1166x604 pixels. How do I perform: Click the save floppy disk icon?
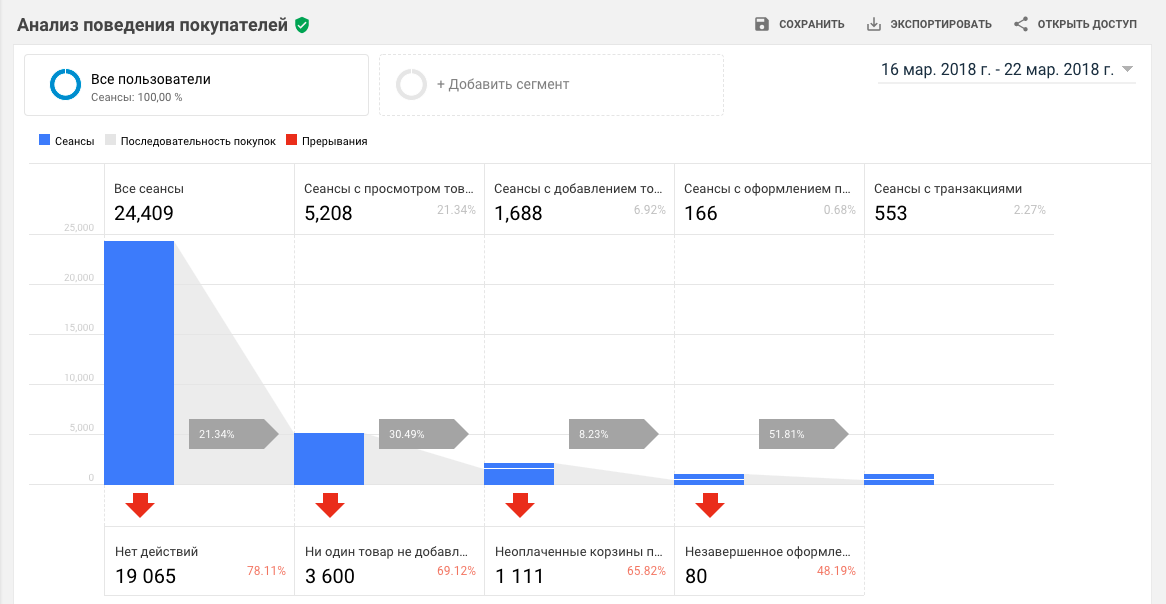(x=762, y=24)
